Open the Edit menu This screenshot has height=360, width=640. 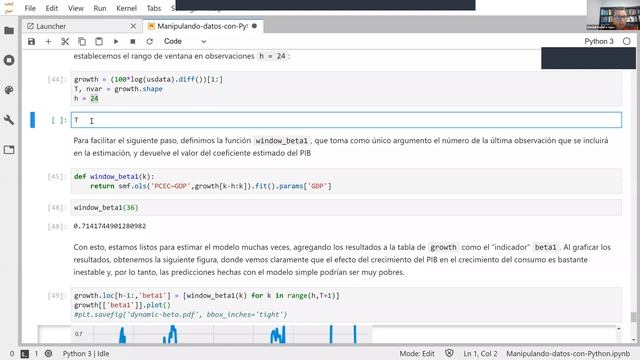pyautogui.click(x=51, y=8)
